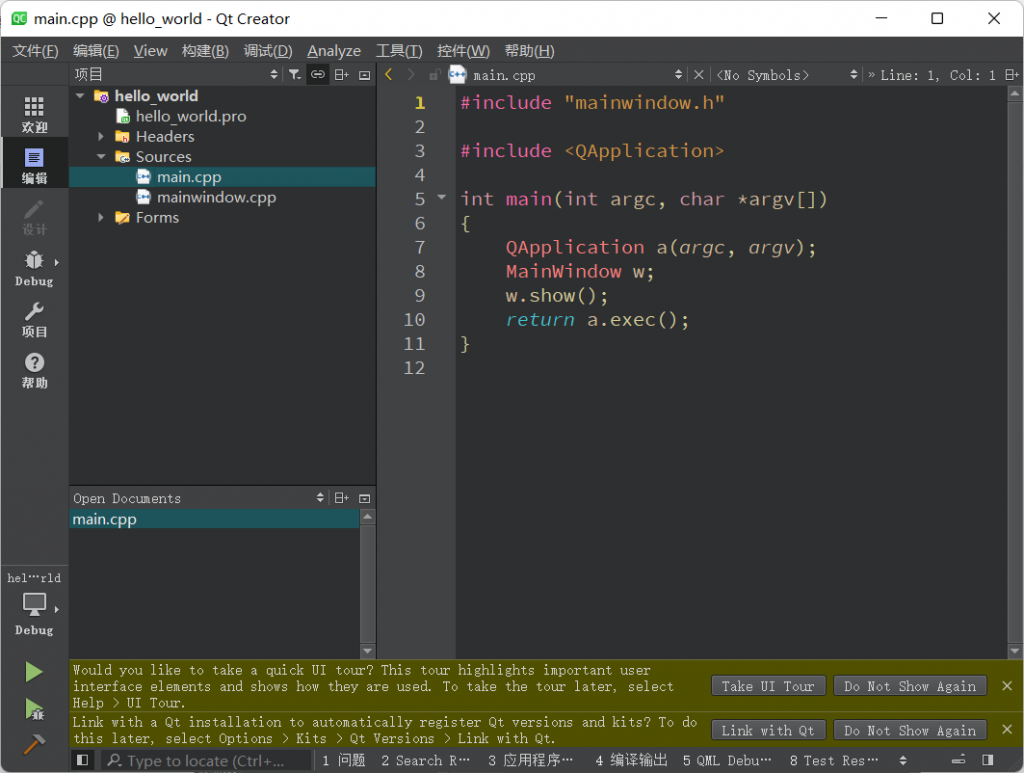Open the 项目 view selector dropdown
Viewport: 1024px width, 773px height.
click(274, 74)
